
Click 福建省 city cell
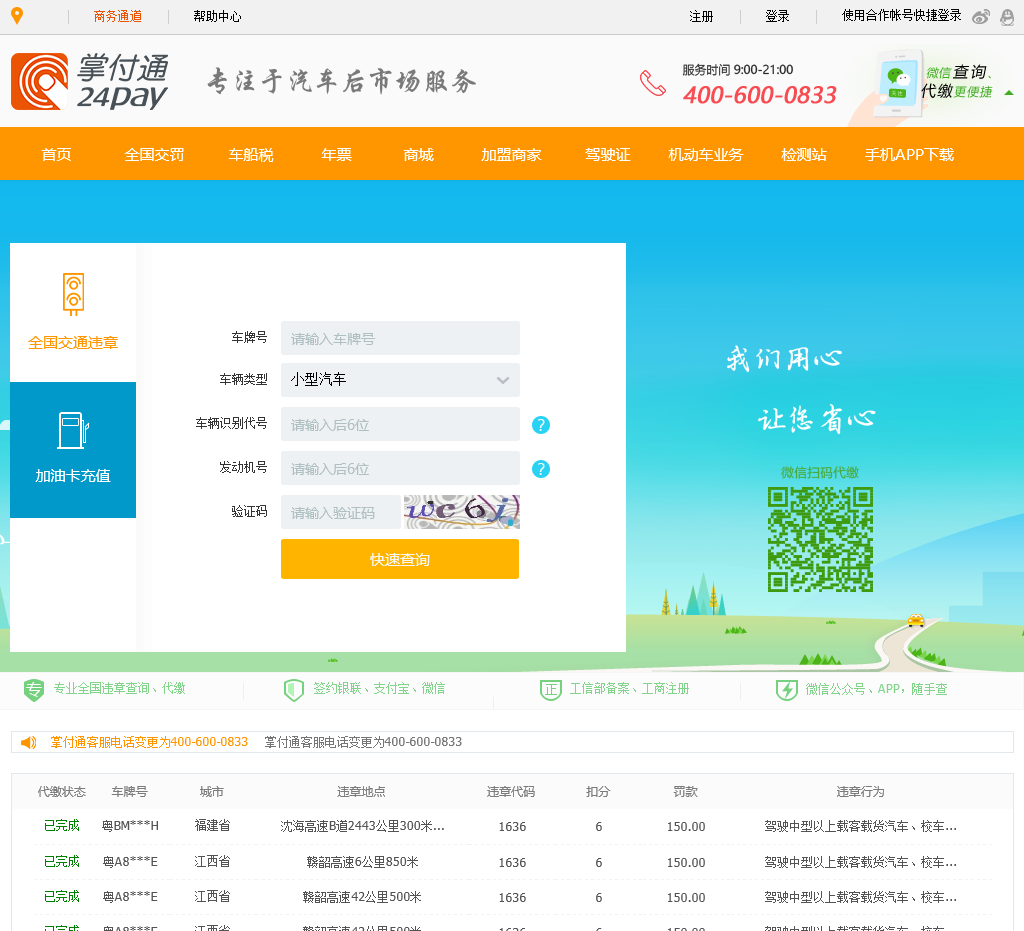click(x=212, y=825)
